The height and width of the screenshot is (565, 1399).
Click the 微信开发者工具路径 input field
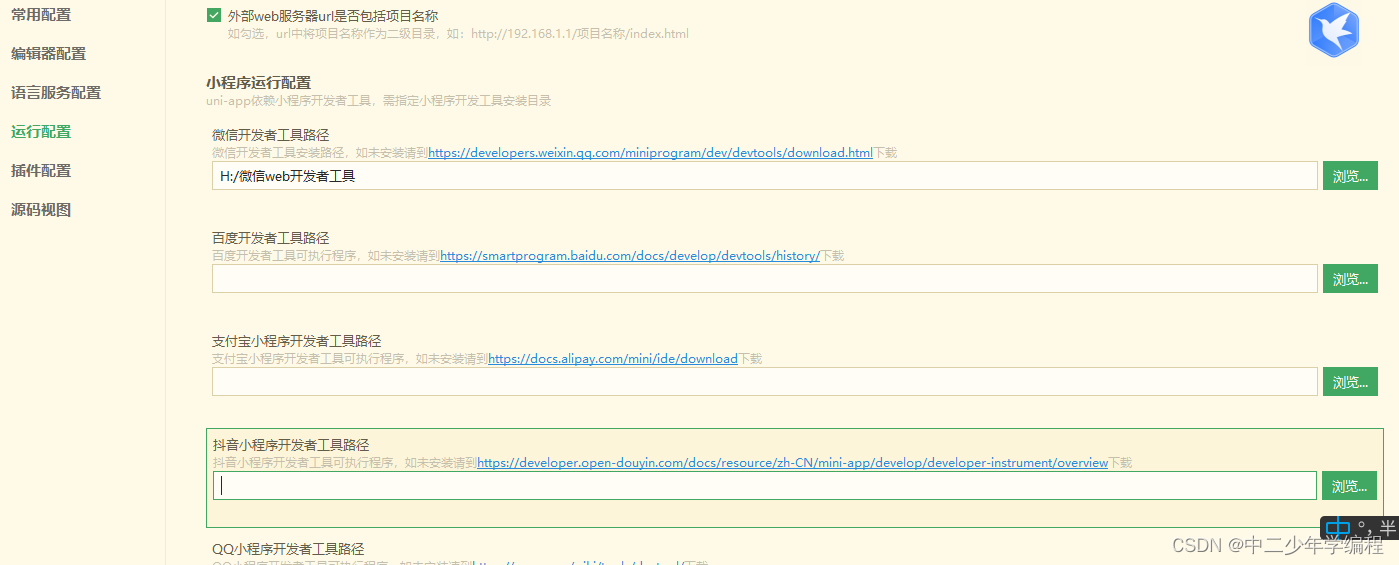click(764, 176)
